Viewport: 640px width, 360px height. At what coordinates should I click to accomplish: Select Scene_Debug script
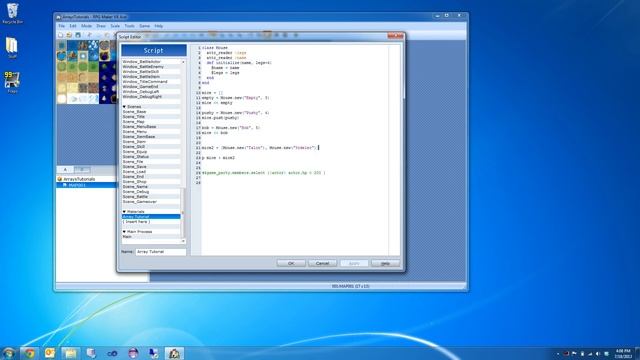[x=151, y=191]
